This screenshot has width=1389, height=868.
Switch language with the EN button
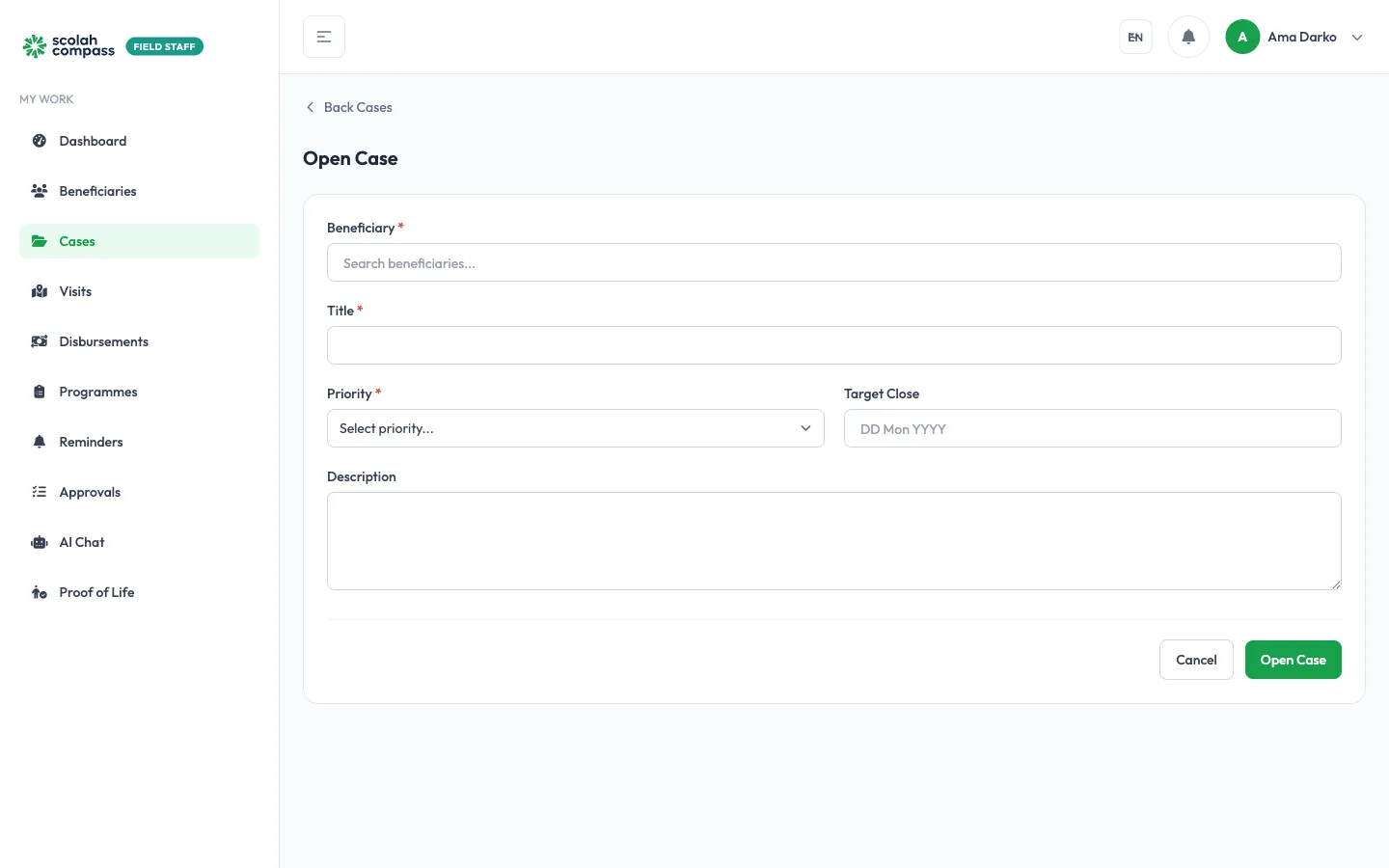pyautogui.click(x=1135, y=38)
